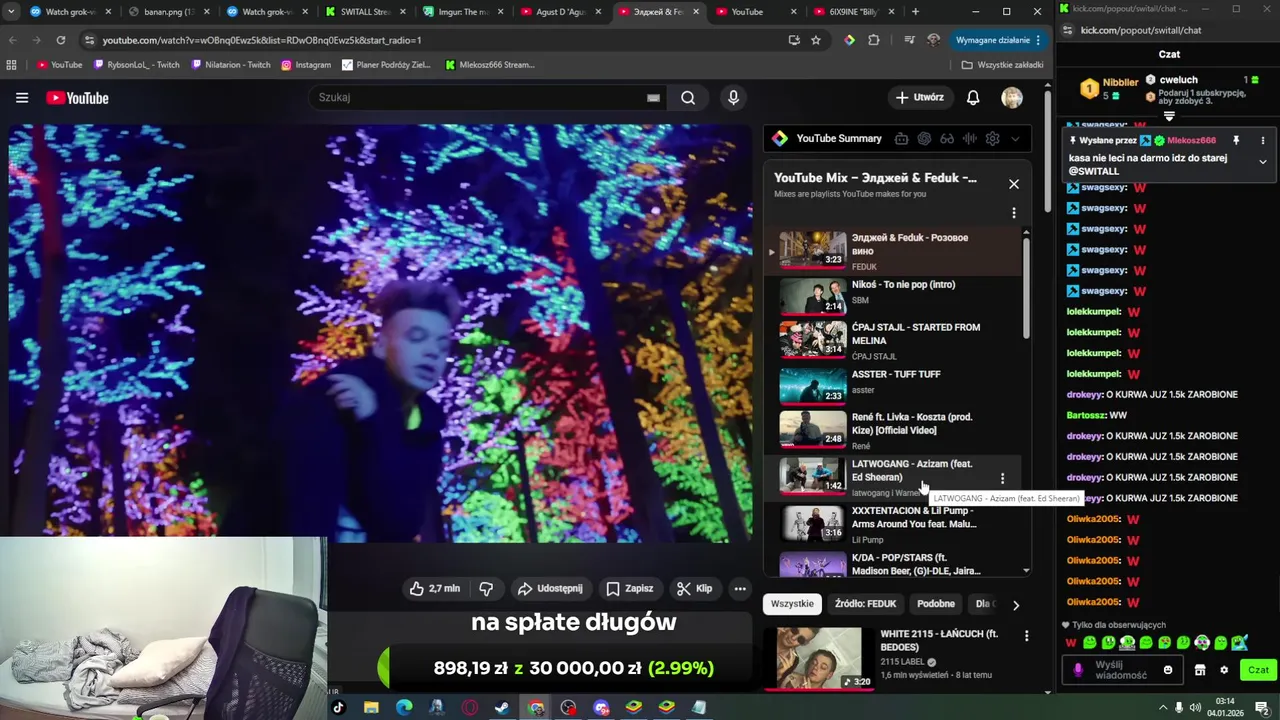The width and height of the screenshot is (1280, 720).
Task: Open more video actions three-dot menu
Action: point(740,589)
